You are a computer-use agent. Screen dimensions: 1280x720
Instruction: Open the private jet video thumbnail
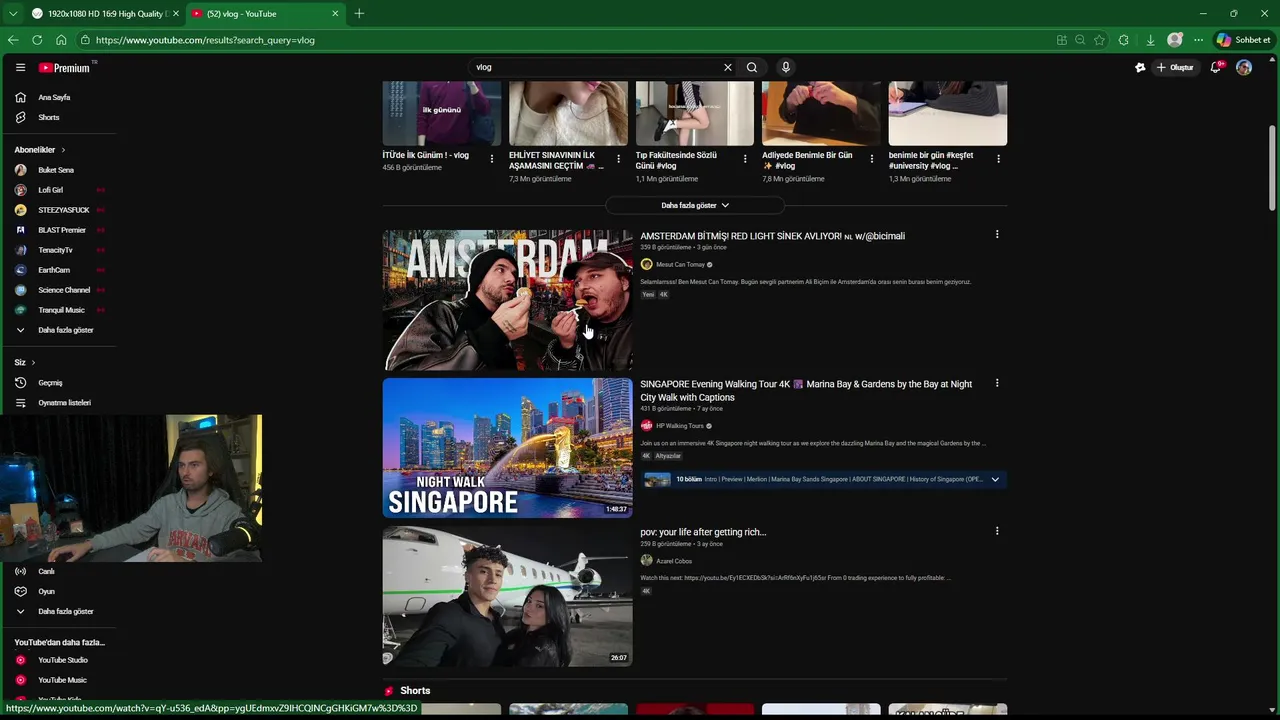point(507,596)
